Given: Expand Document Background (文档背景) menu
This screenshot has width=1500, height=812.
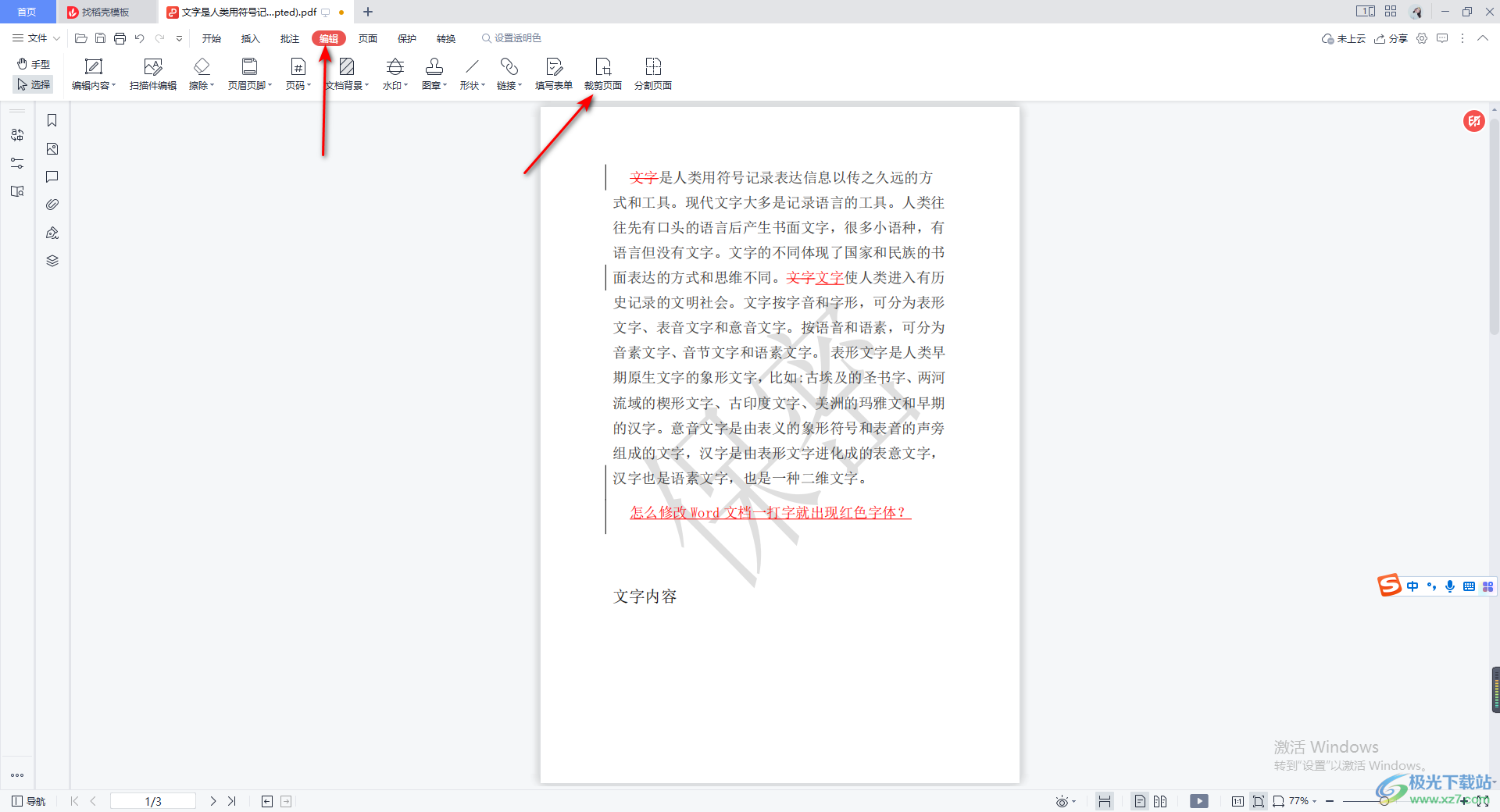Looking at the screenshot, I should [347, 75].
